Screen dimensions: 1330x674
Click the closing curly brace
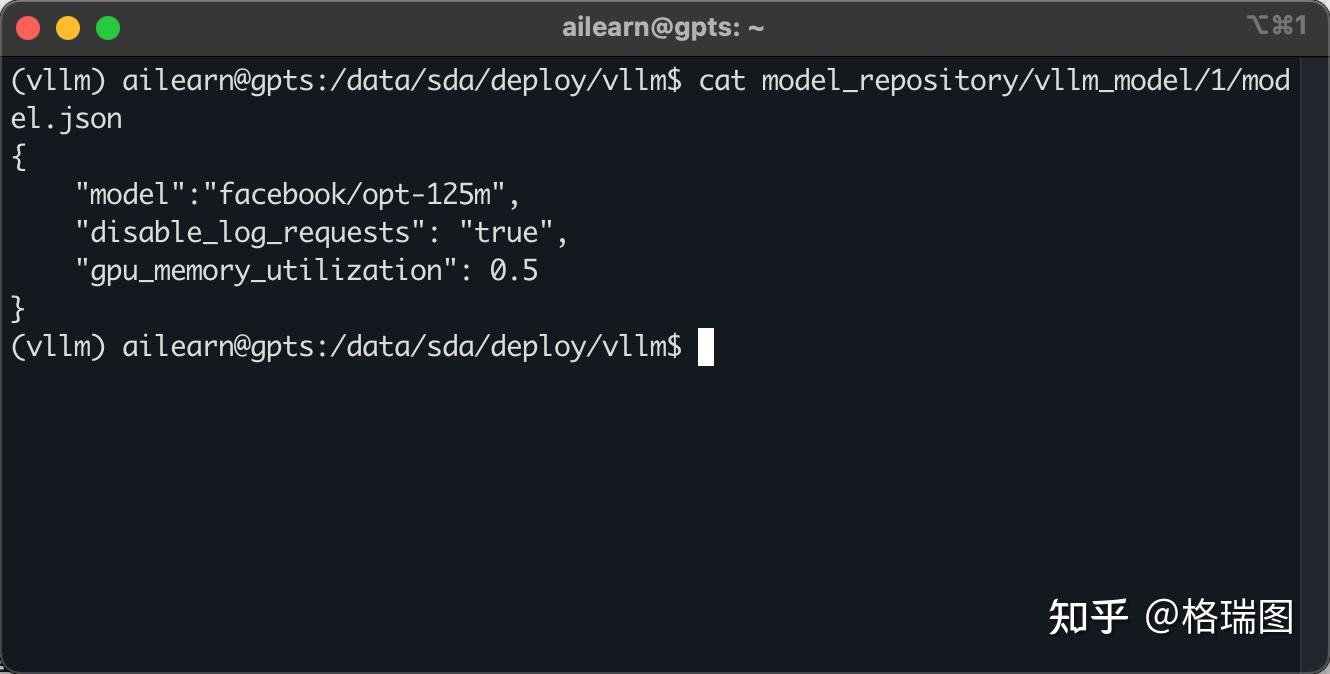tap(19, 308)
